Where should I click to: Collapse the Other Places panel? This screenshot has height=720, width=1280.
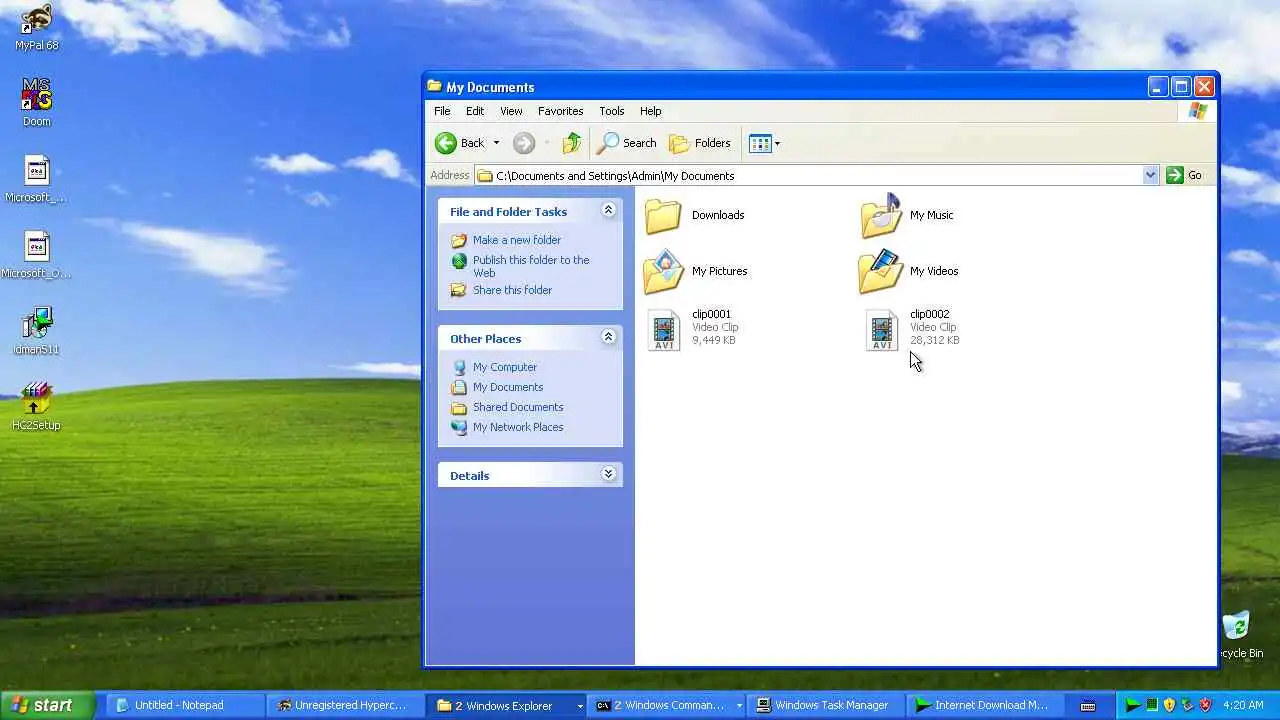click(x=608, y=337)
